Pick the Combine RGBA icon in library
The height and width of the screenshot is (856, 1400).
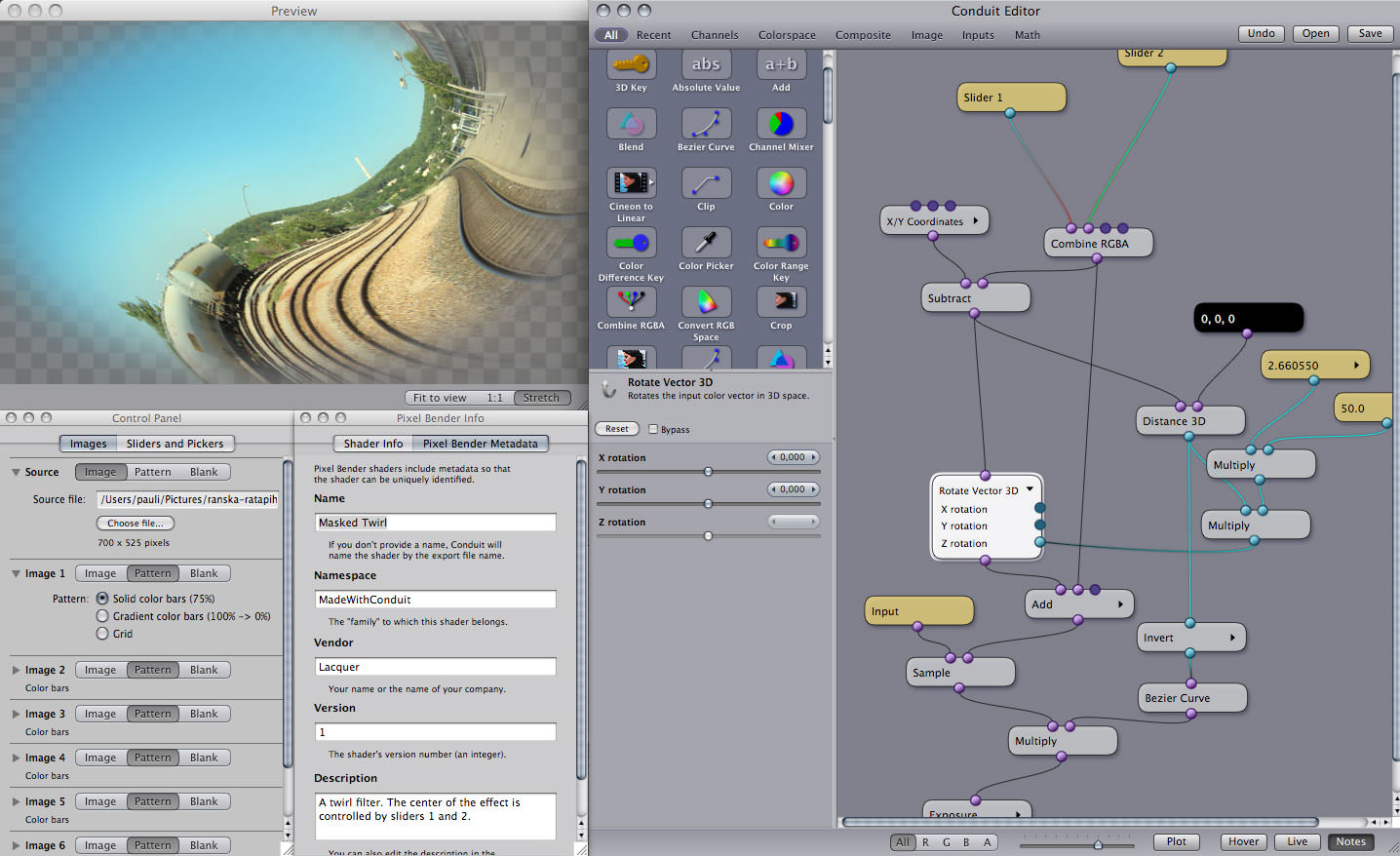631,302
